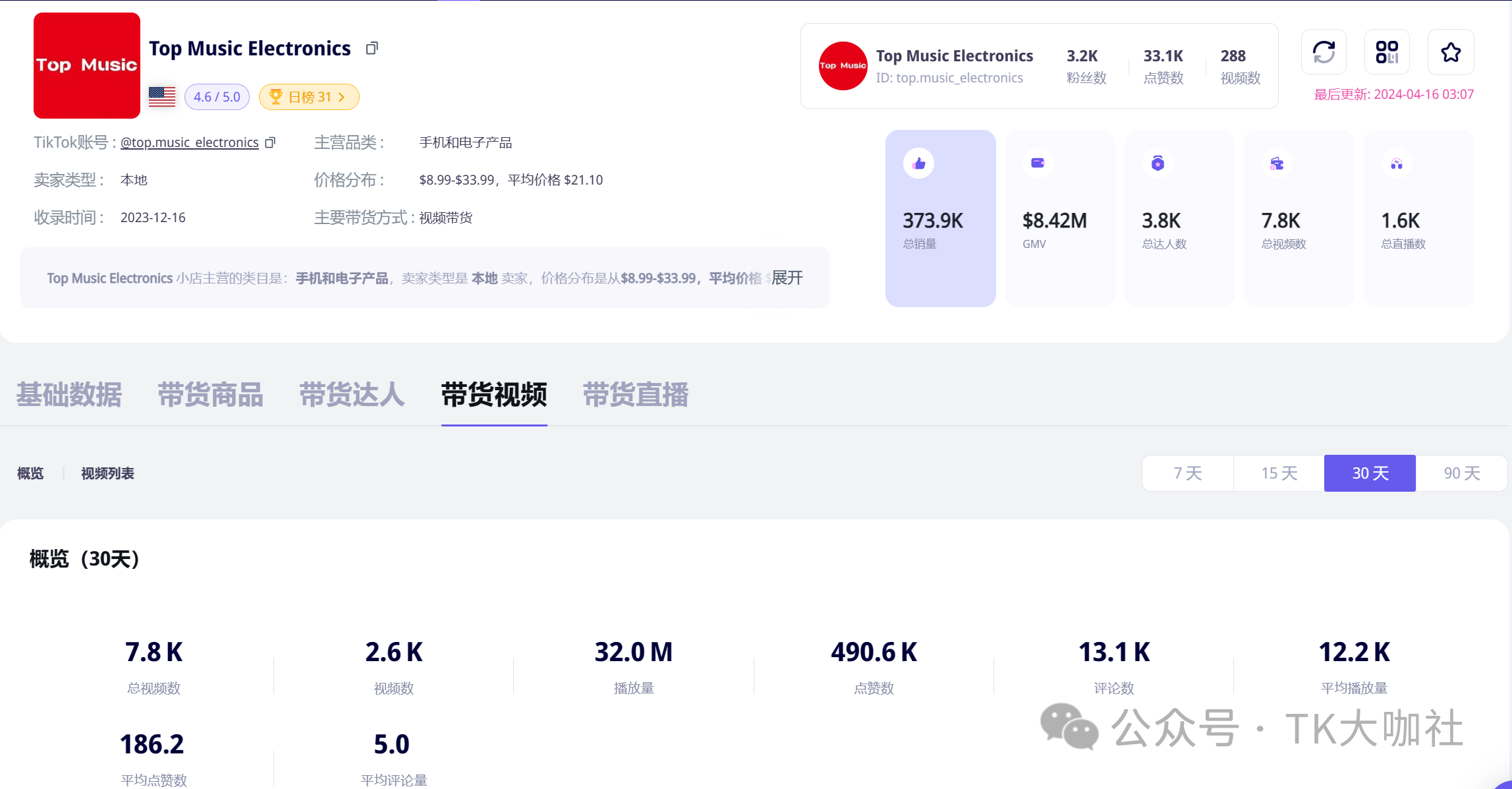Expand description with 展开

787,278
